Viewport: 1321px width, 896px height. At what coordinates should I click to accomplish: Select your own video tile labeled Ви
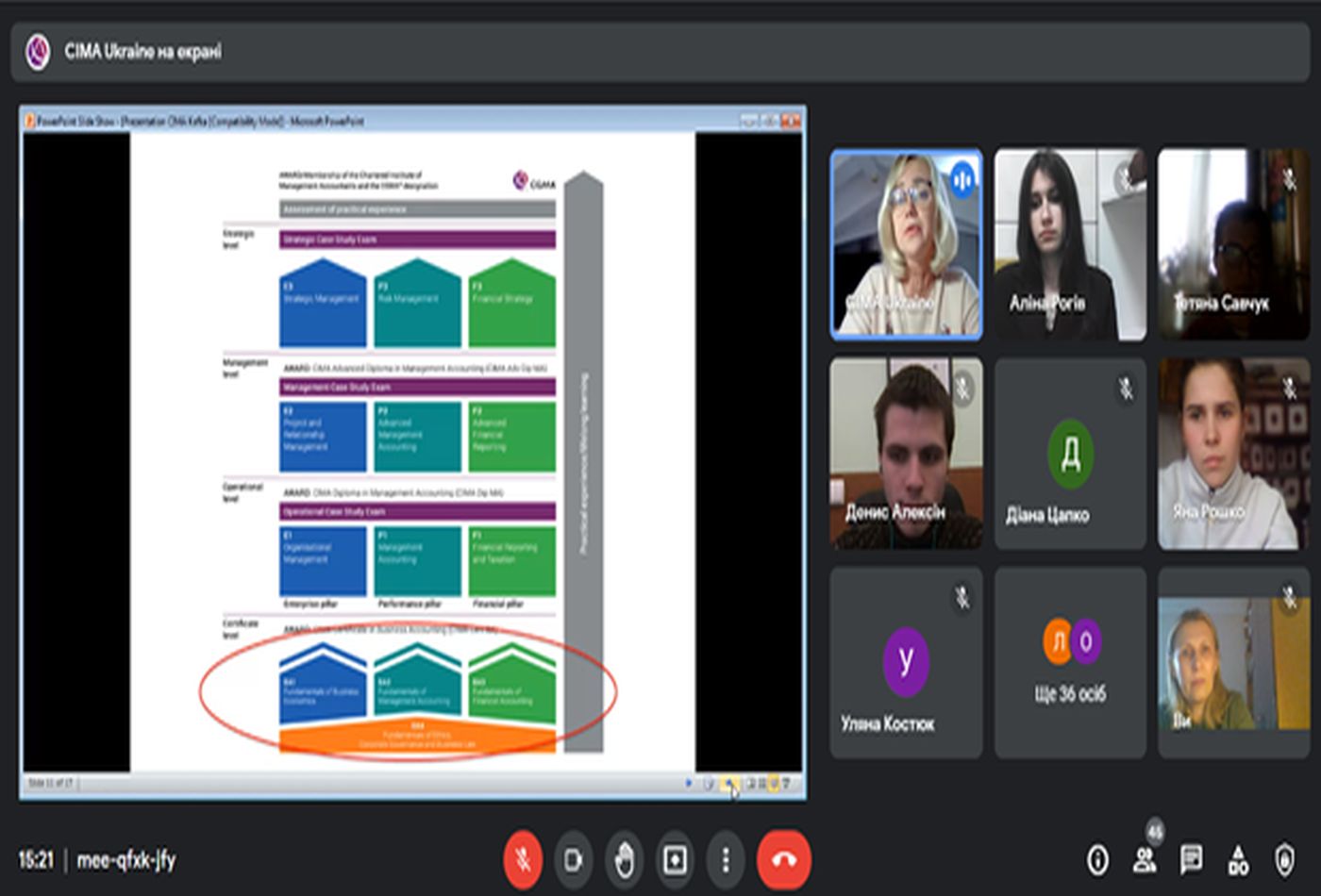coord(1234,663)
